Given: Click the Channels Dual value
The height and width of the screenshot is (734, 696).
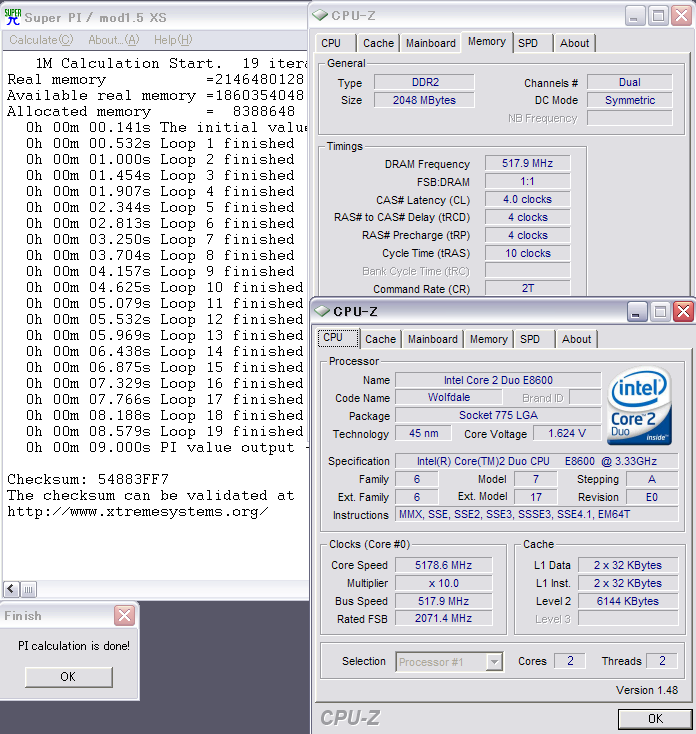Looking at the screenshot, I should coord(630,82).
